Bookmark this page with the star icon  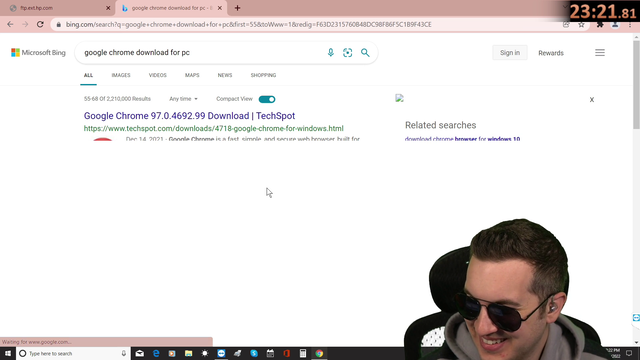(581, 24)
